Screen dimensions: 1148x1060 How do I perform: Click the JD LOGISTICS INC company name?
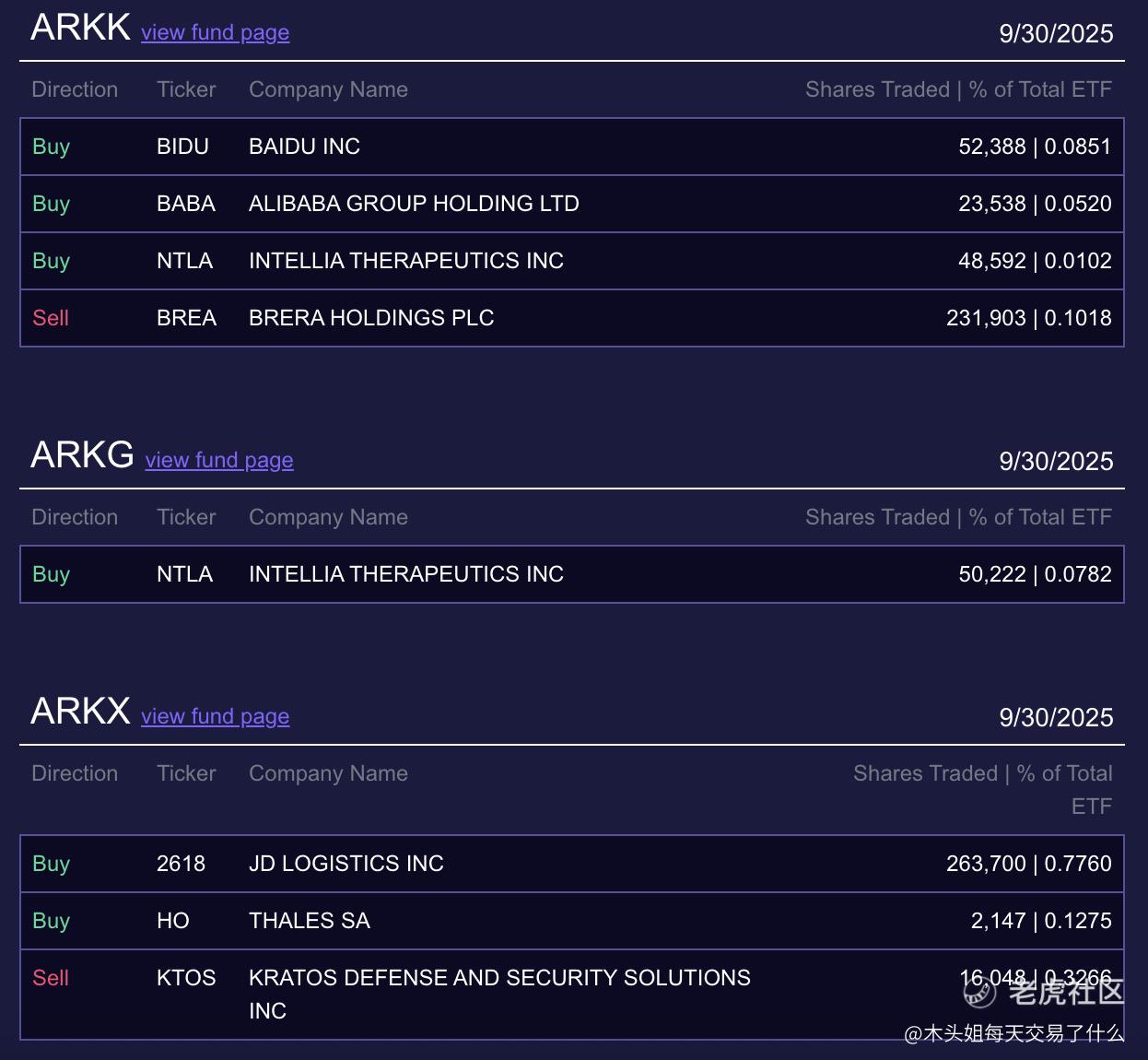[346, 864]
